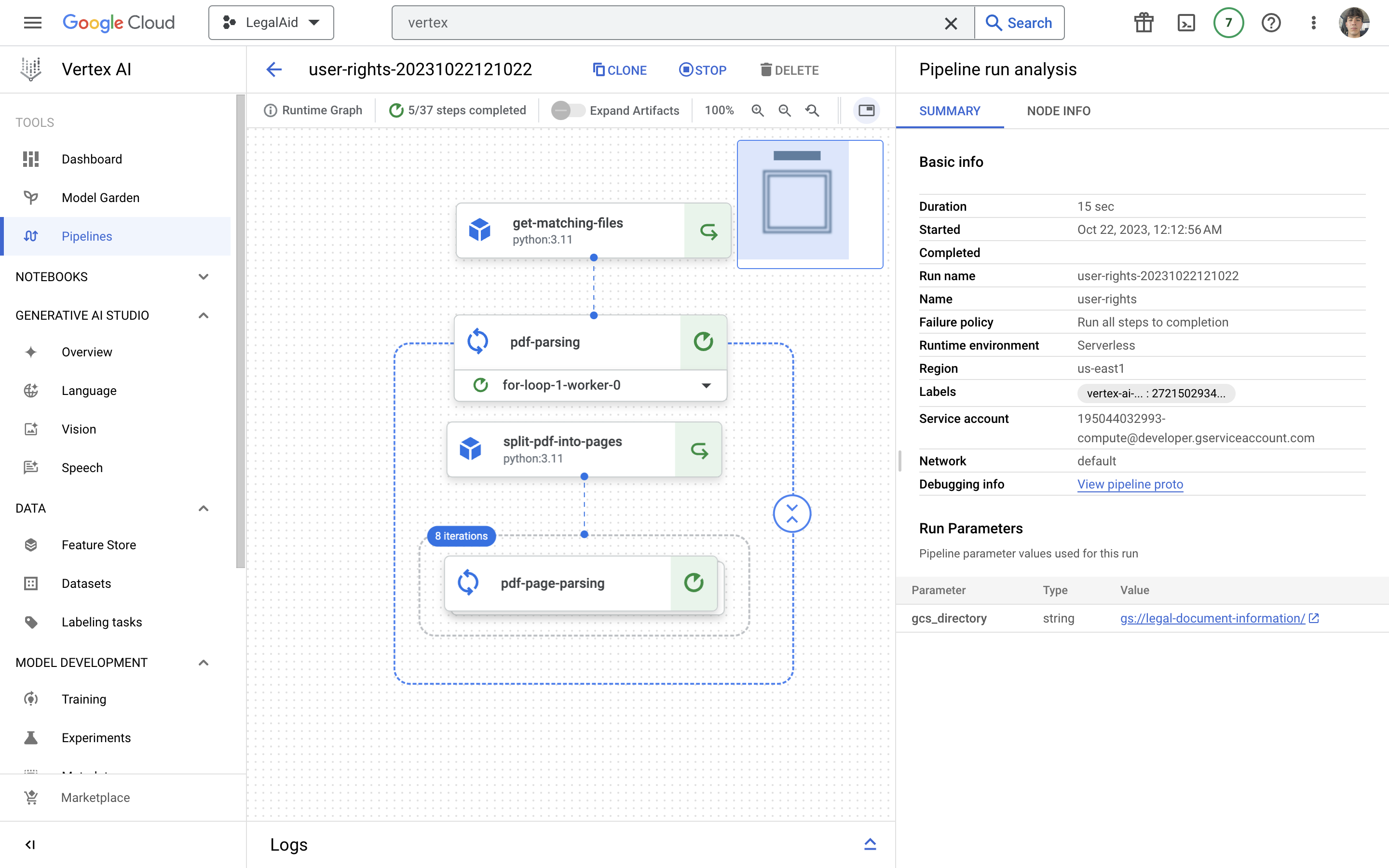1389x868 pixels.
Task: Toggle the Expand Artifacts switch
Action: (x=567, y=110)
